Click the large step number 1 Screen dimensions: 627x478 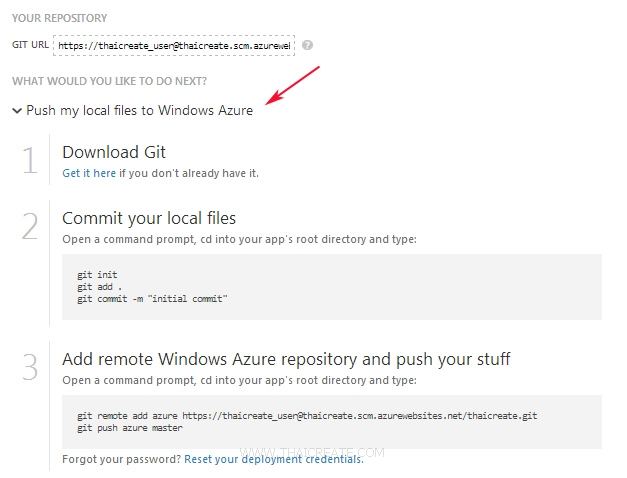pyautogui.click(x=30, y=161)
